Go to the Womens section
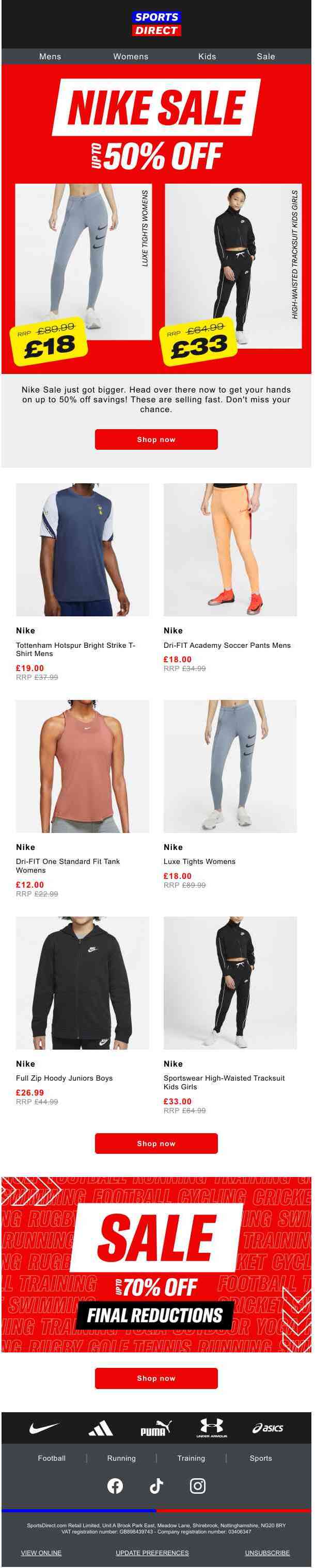Viewport: 315px width, 1568px height. 131,57
